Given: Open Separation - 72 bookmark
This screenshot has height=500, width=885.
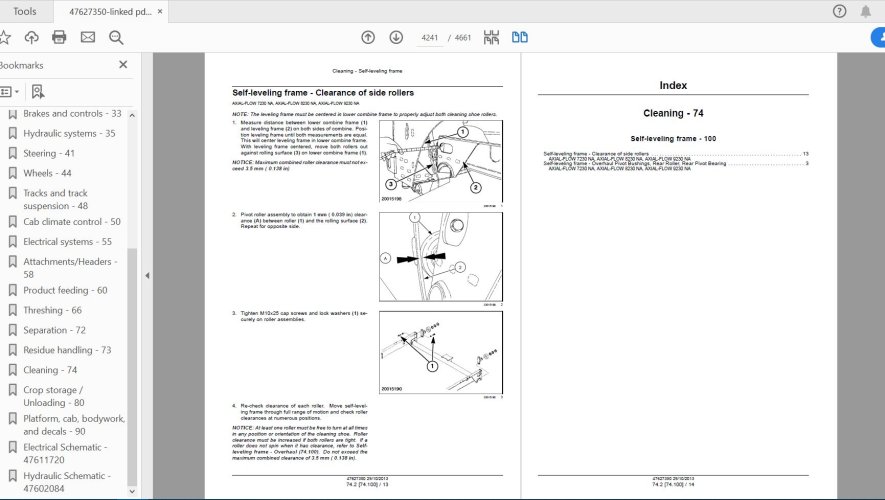Looking at the screenshot, I should pyautogui.click(x=54, y=330).
